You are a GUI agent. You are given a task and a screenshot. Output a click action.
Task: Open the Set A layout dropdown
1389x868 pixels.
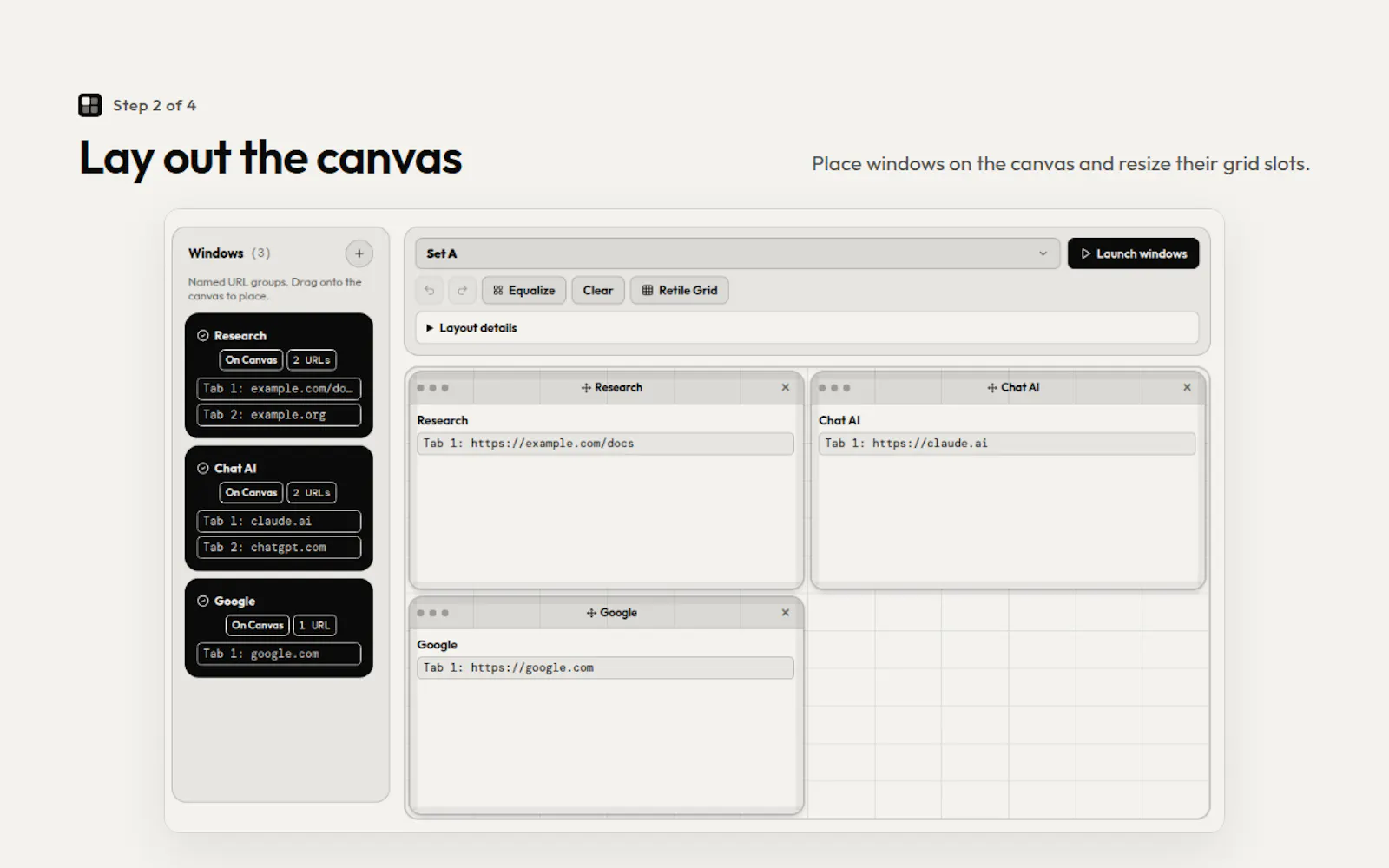point(738,253)
